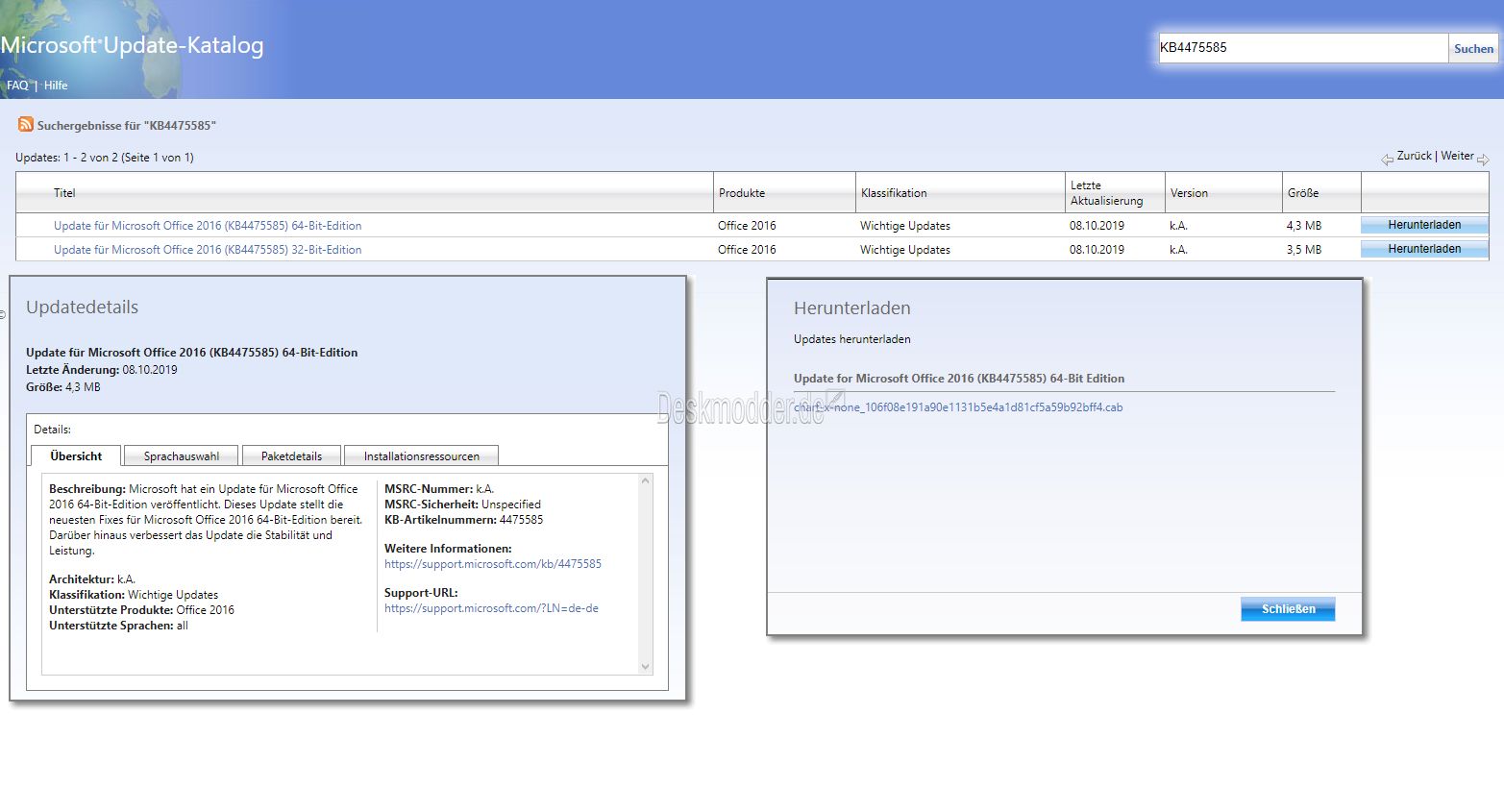Open the 32-Bit-Edition update title link

[x=208, y=250]
